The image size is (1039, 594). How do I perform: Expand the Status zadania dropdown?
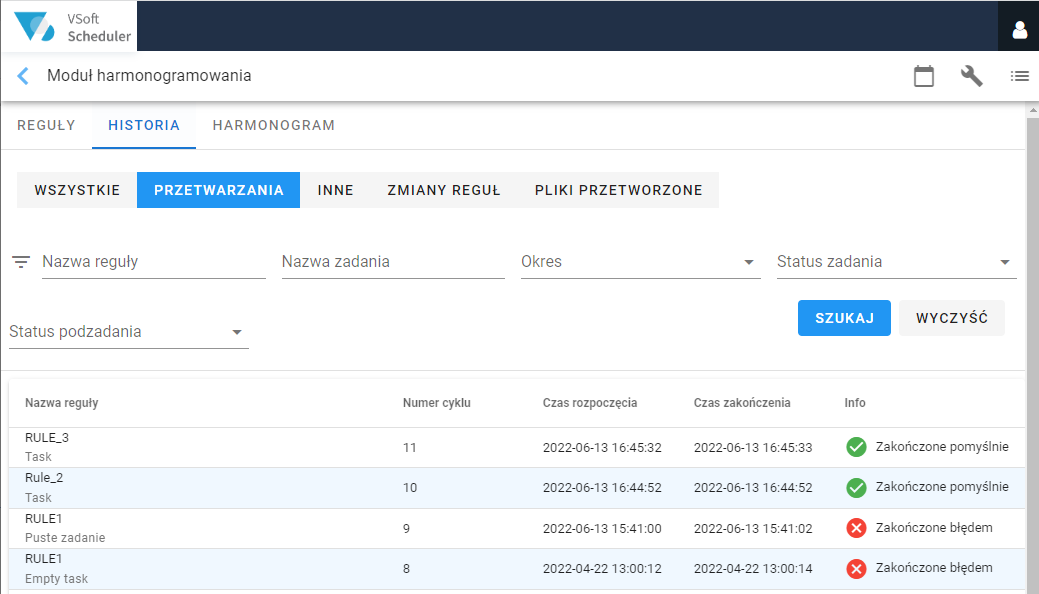(x=897, y=262)
